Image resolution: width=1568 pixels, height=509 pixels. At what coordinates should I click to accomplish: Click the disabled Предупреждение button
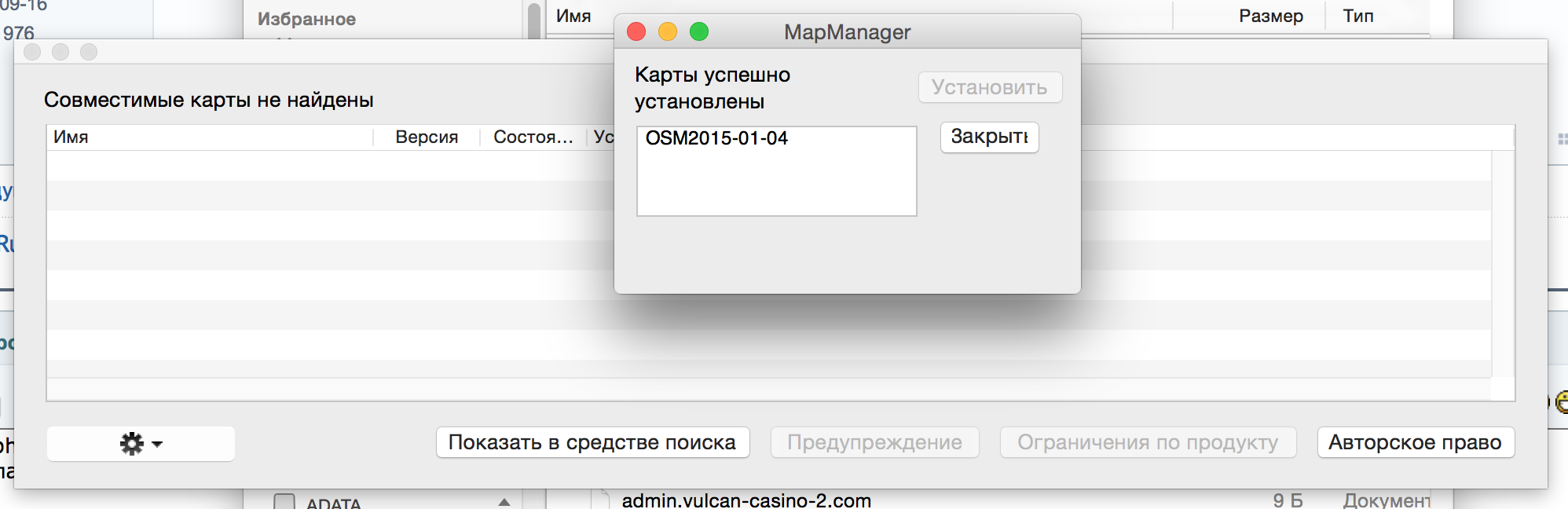coord(874,442)
